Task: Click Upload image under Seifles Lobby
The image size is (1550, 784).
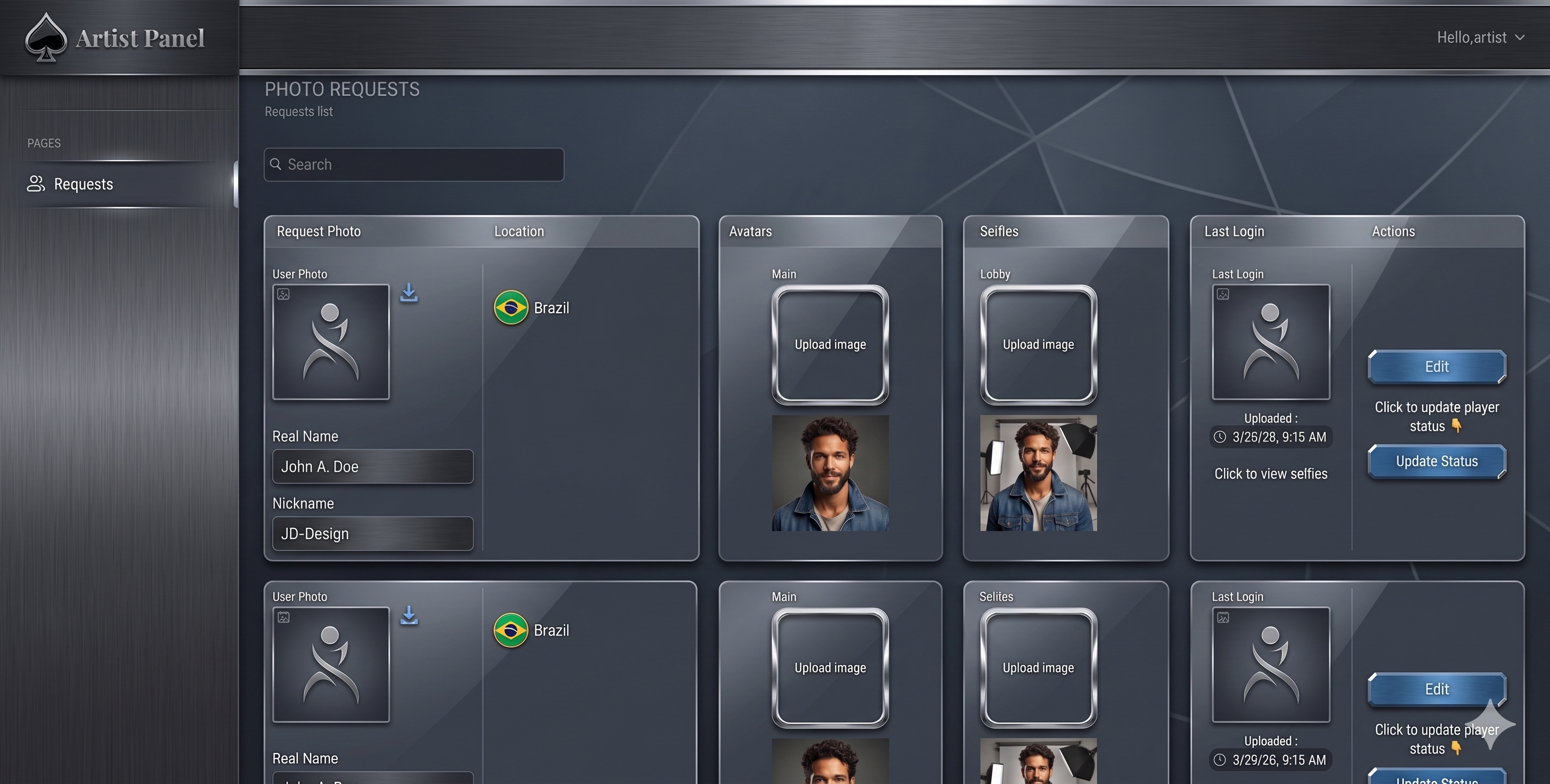Action: [x=1038, y=344]
